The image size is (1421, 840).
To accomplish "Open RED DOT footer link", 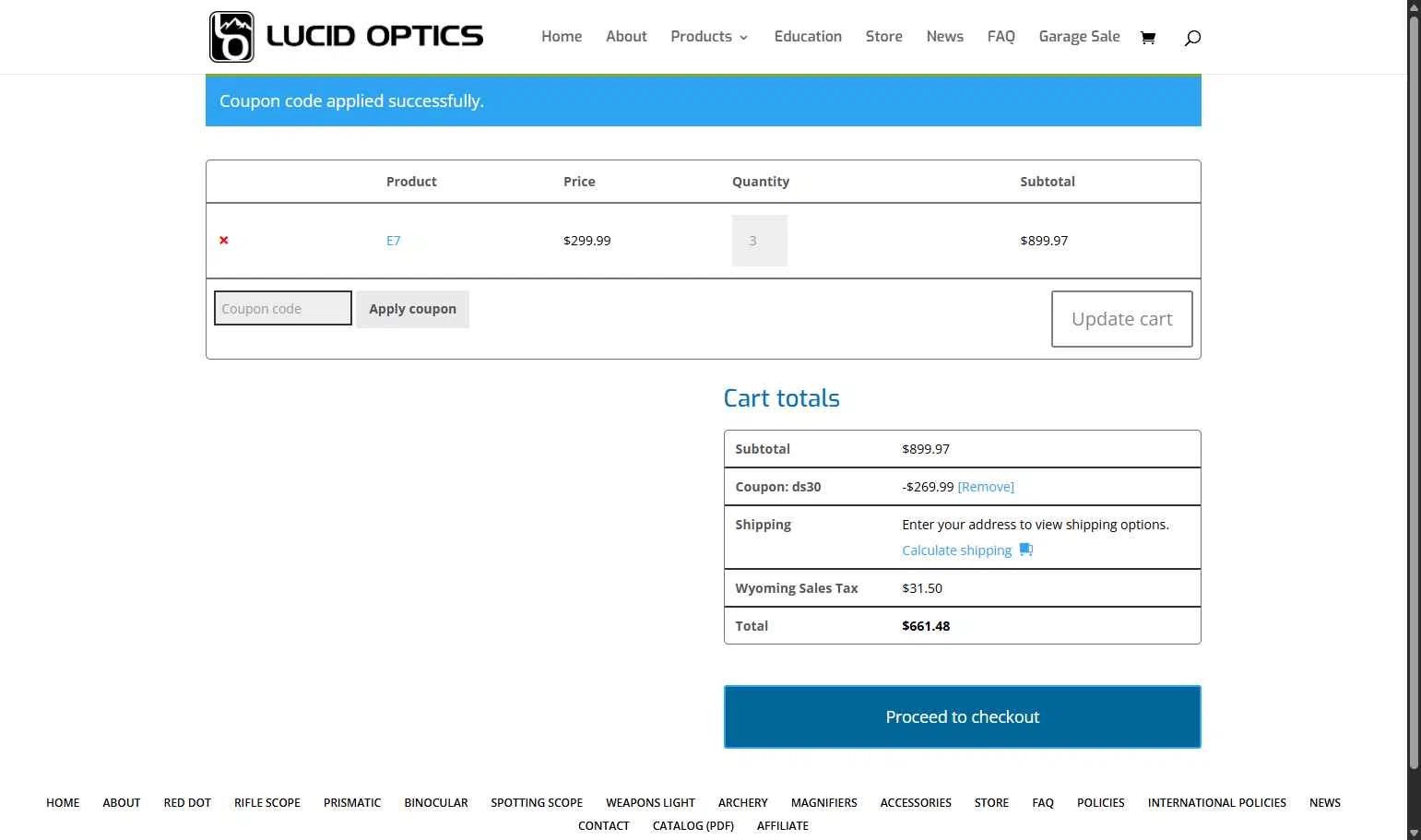I will [x=187, y=803].
